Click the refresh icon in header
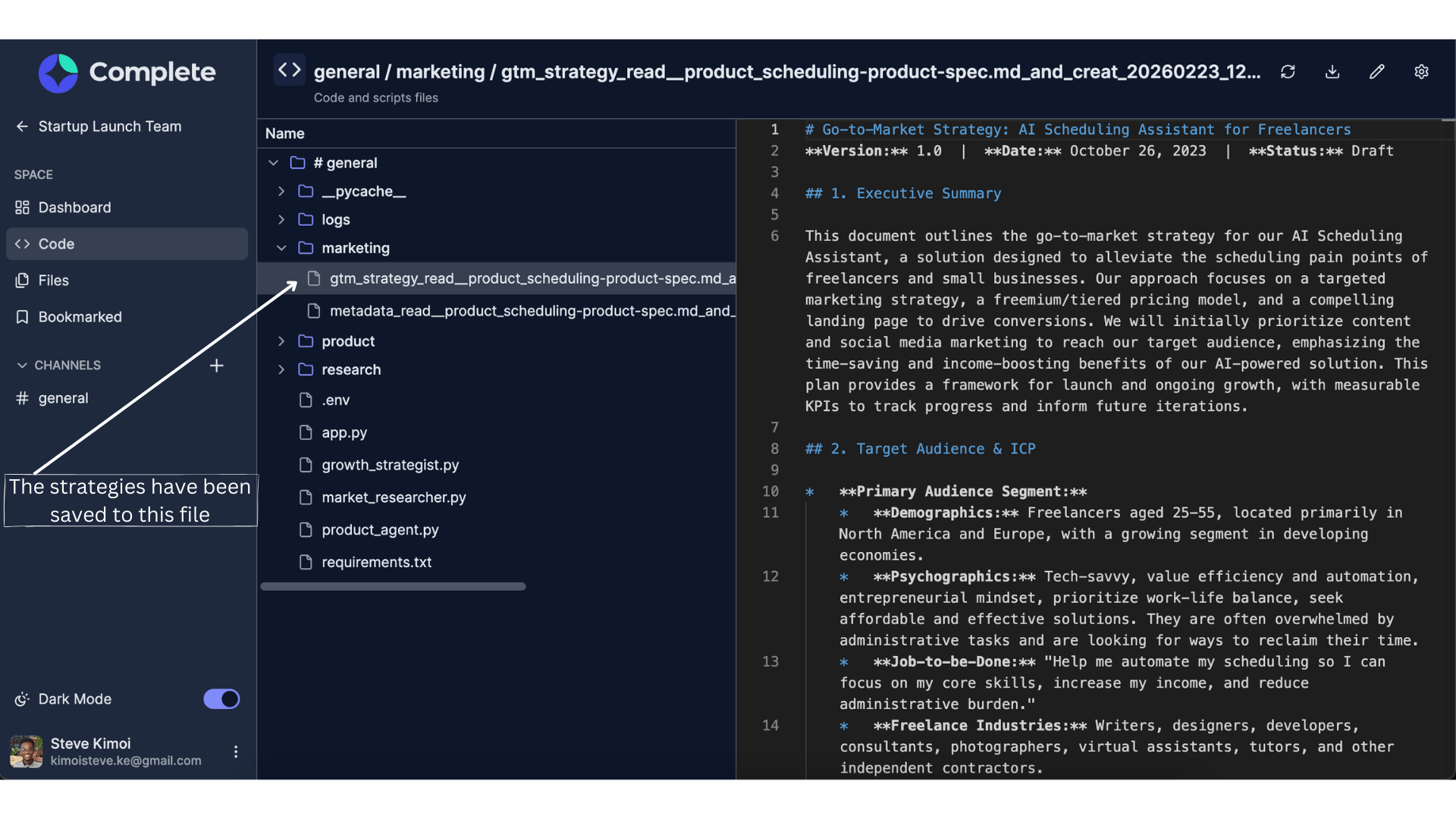1456x819 pixels. pyautogui.click(x=1288, y=72)
